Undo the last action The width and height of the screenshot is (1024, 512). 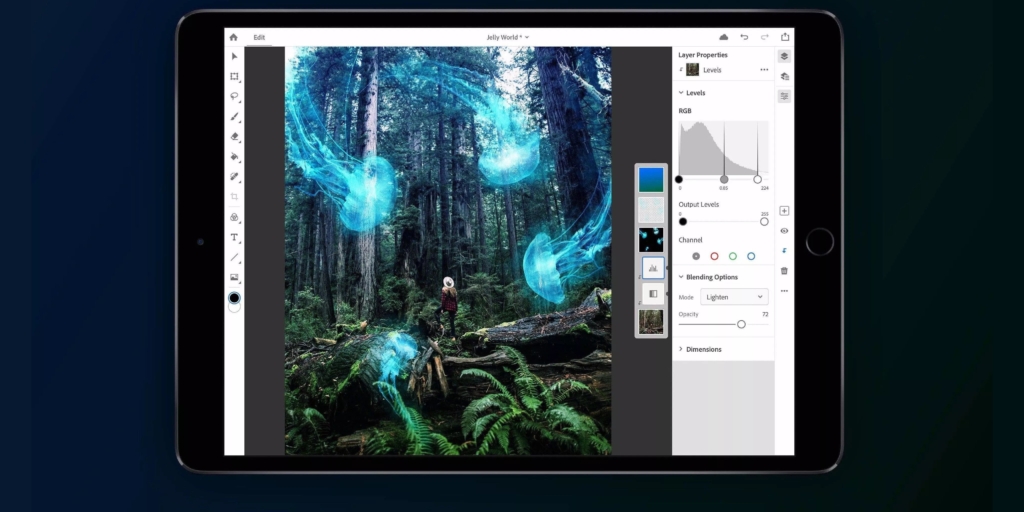(744, 37)
